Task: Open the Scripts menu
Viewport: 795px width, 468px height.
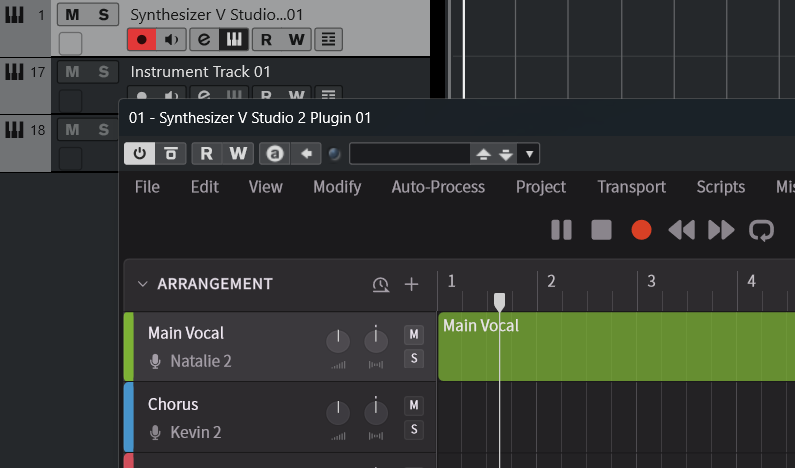Action: point(721,187)
